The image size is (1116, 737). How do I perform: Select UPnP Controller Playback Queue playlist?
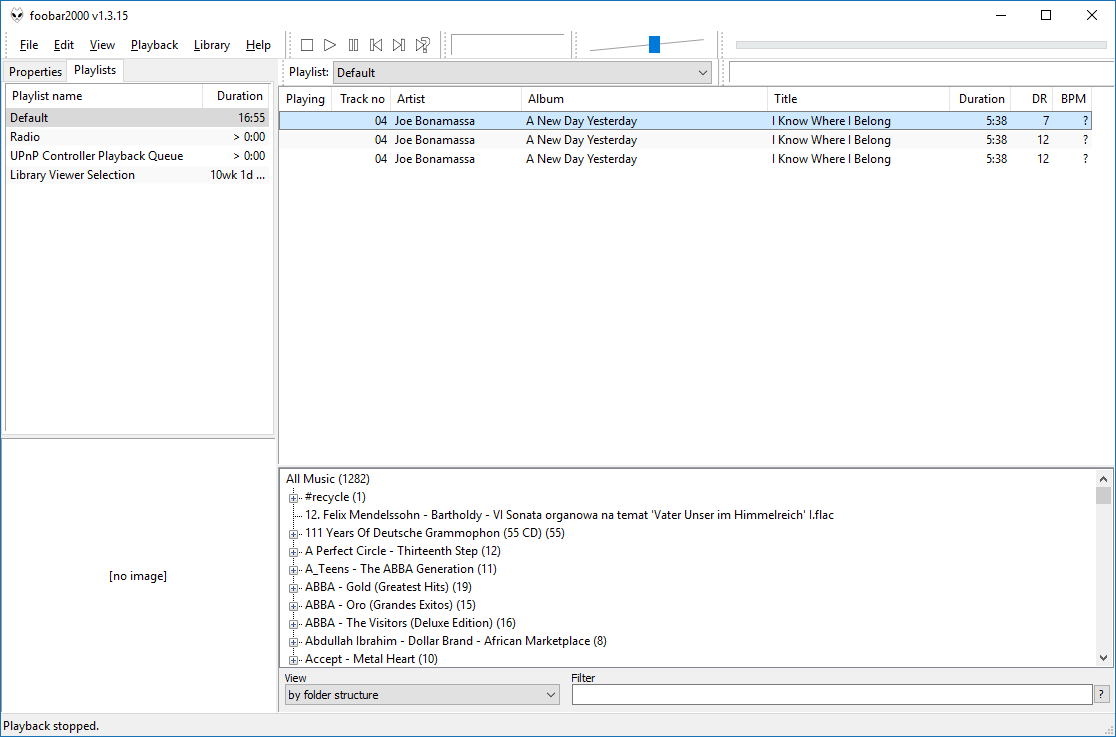(137, 156)
